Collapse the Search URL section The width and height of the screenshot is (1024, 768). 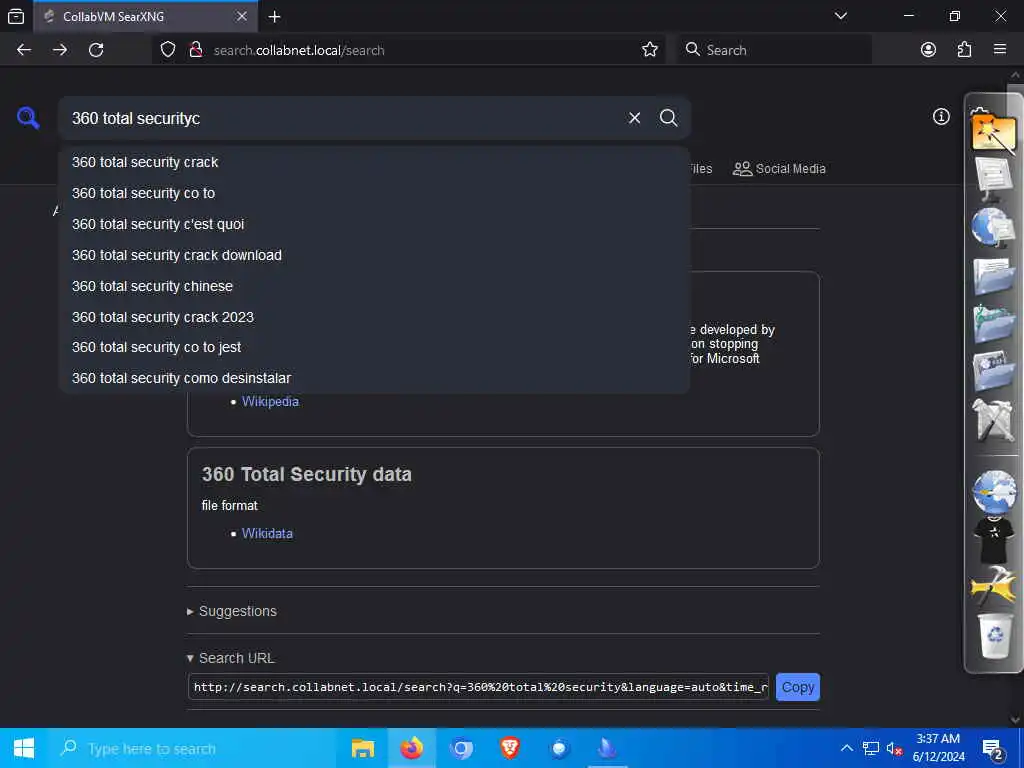[x=231, y=658]
